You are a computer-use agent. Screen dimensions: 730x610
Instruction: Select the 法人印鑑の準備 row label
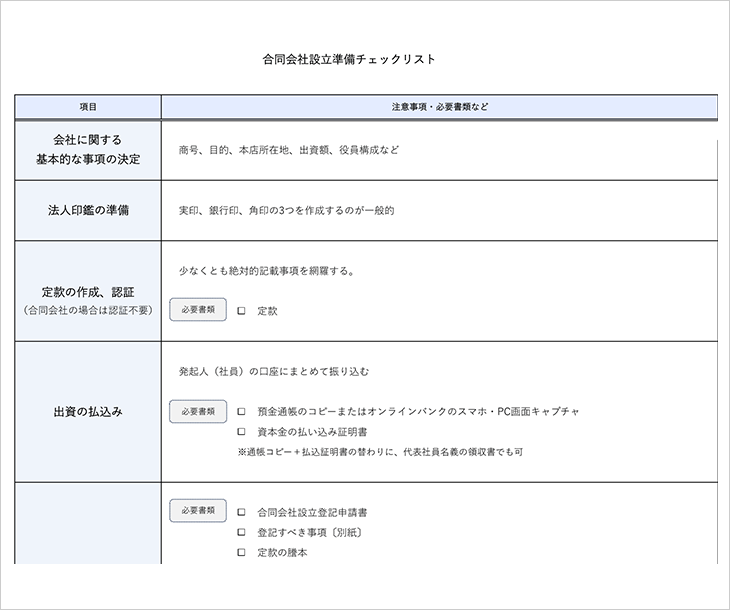88,211
